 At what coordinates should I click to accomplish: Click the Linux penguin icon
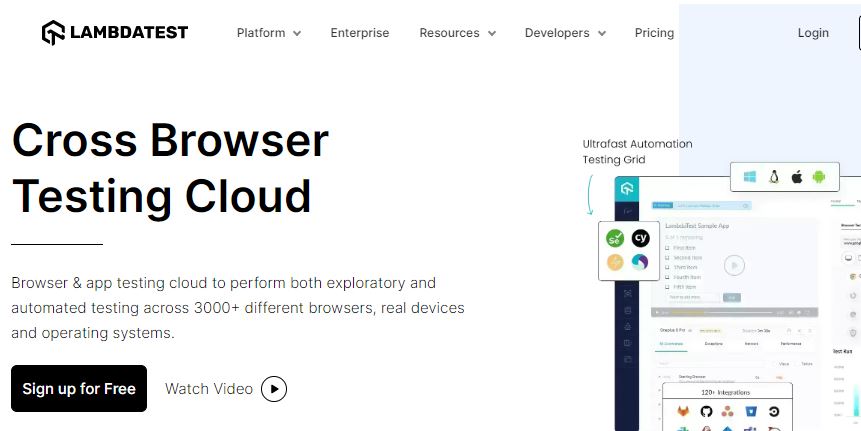774,177
